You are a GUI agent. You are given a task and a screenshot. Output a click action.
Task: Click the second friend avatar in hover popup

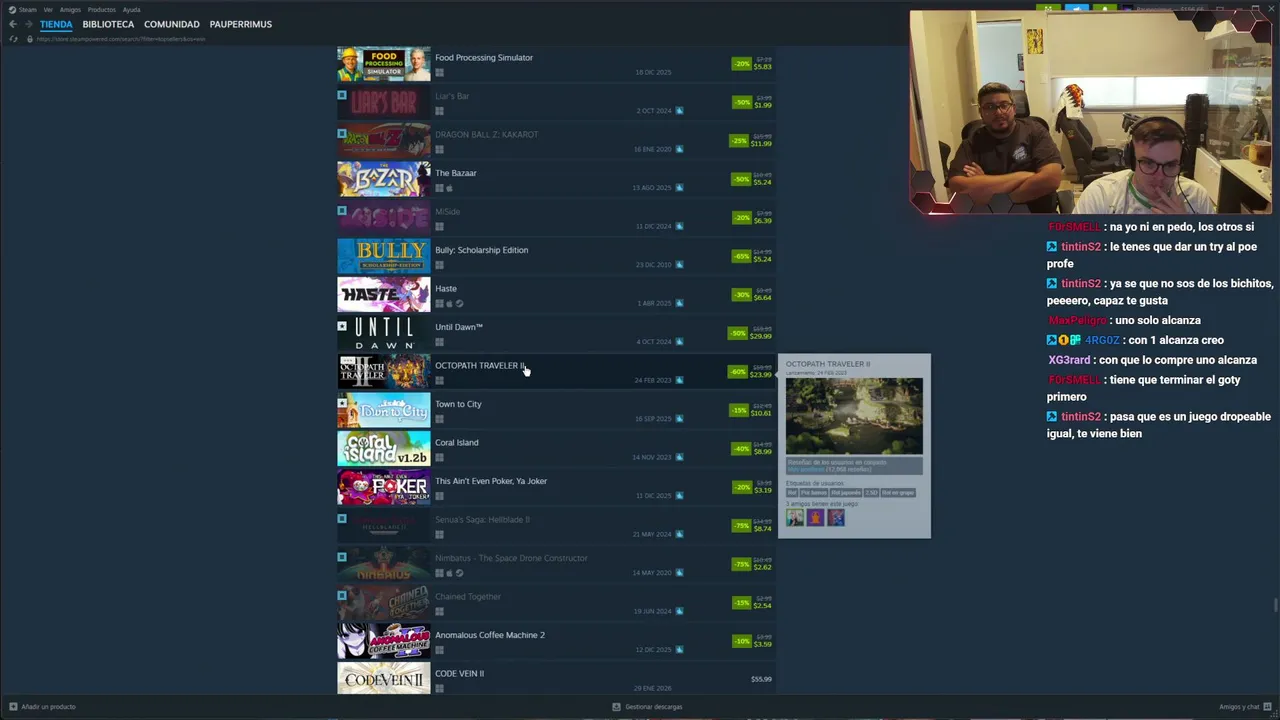coord(815,518)
